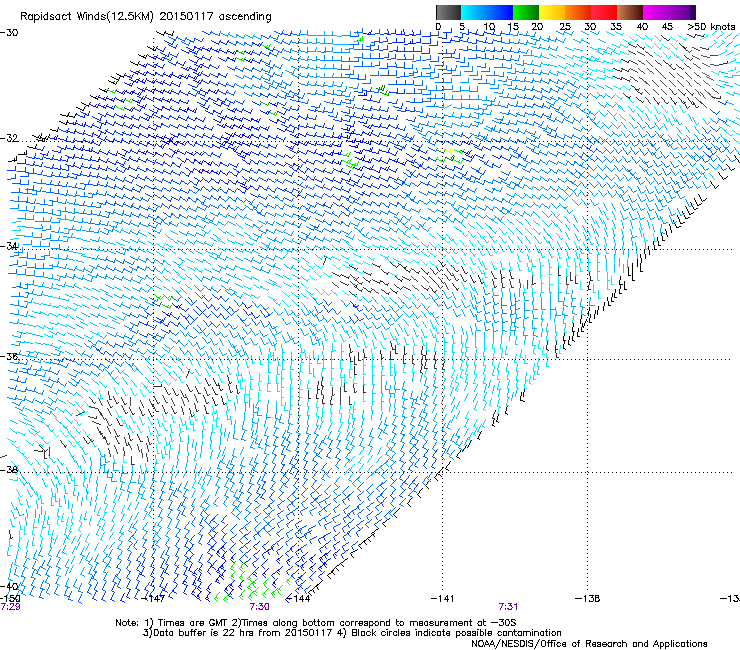Image resolution: width=740 pixels, height=650 pixels.
Task: Click the red 30-35 knots color band
Action: point(604,12)
